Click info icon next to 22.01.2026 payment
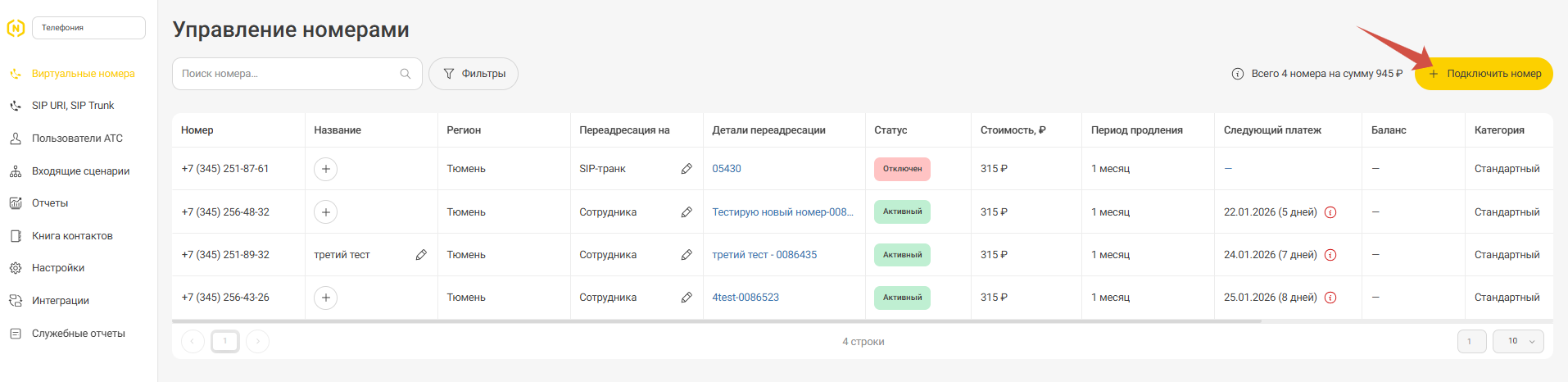The height and width of the screenshot is (382, 1568). tap(1330, 212)
